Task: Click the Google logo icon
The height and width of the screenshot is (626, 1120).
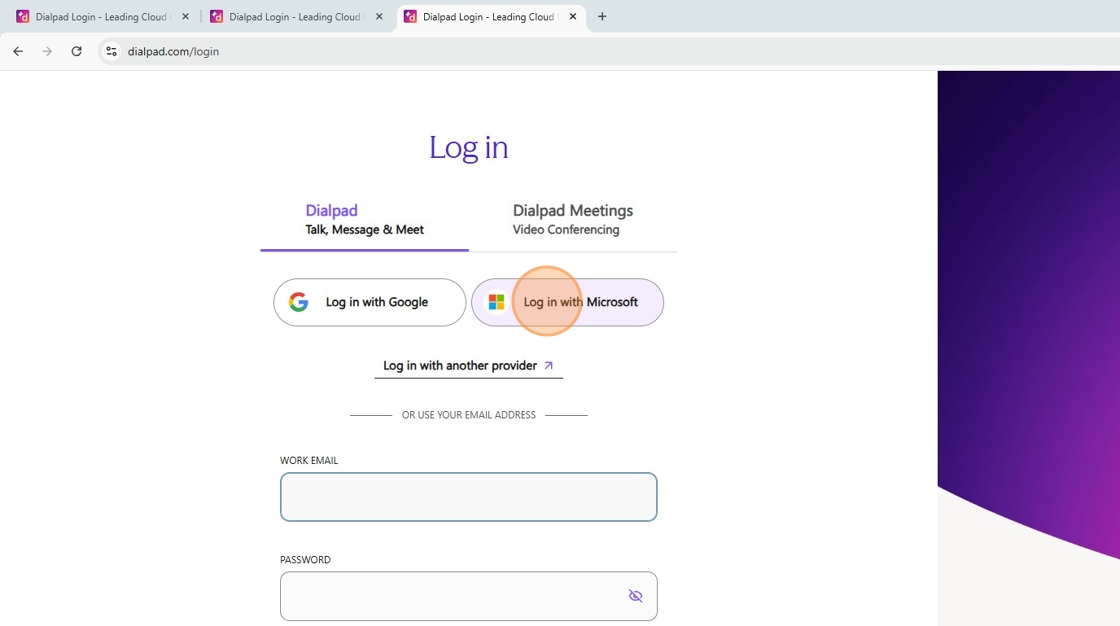Action: [x=299, y=302]
